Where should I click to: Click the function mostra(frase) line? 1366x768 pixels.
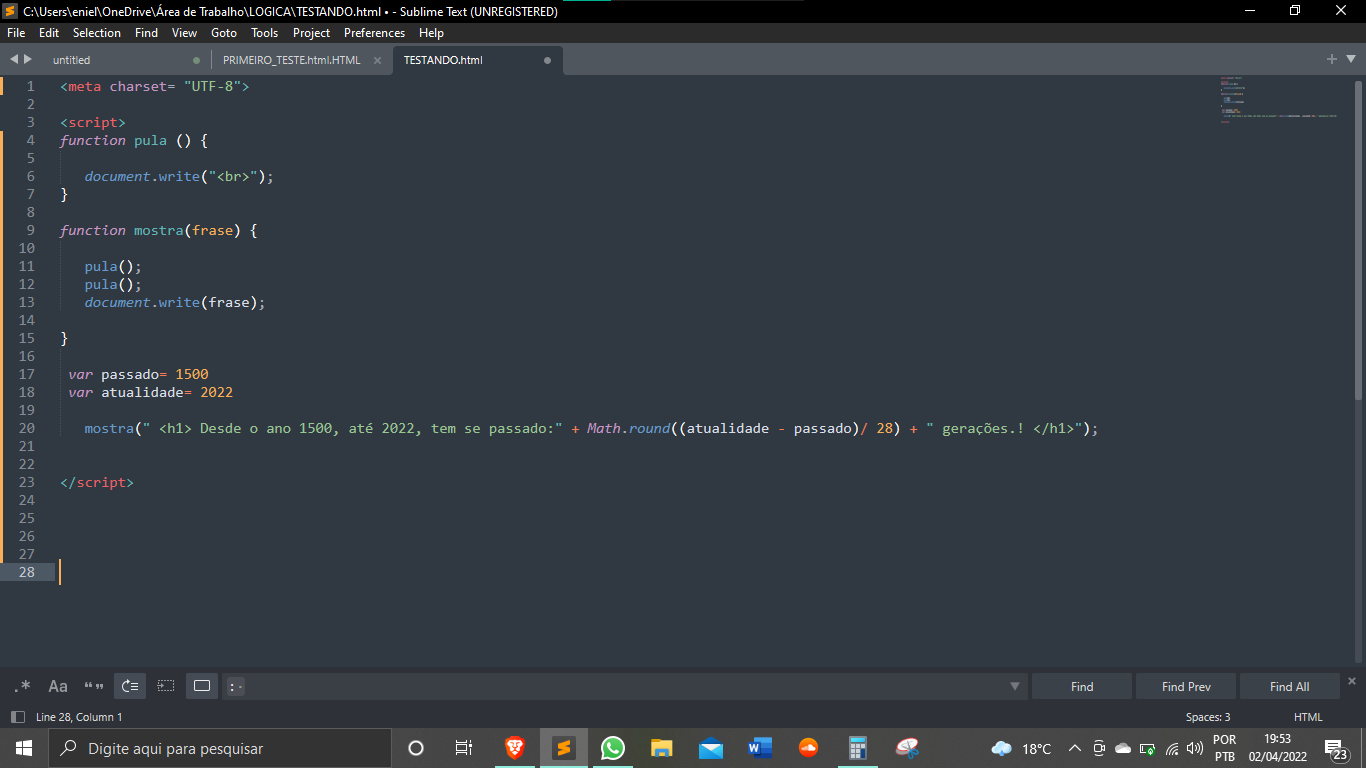click(x=158, y=230)
